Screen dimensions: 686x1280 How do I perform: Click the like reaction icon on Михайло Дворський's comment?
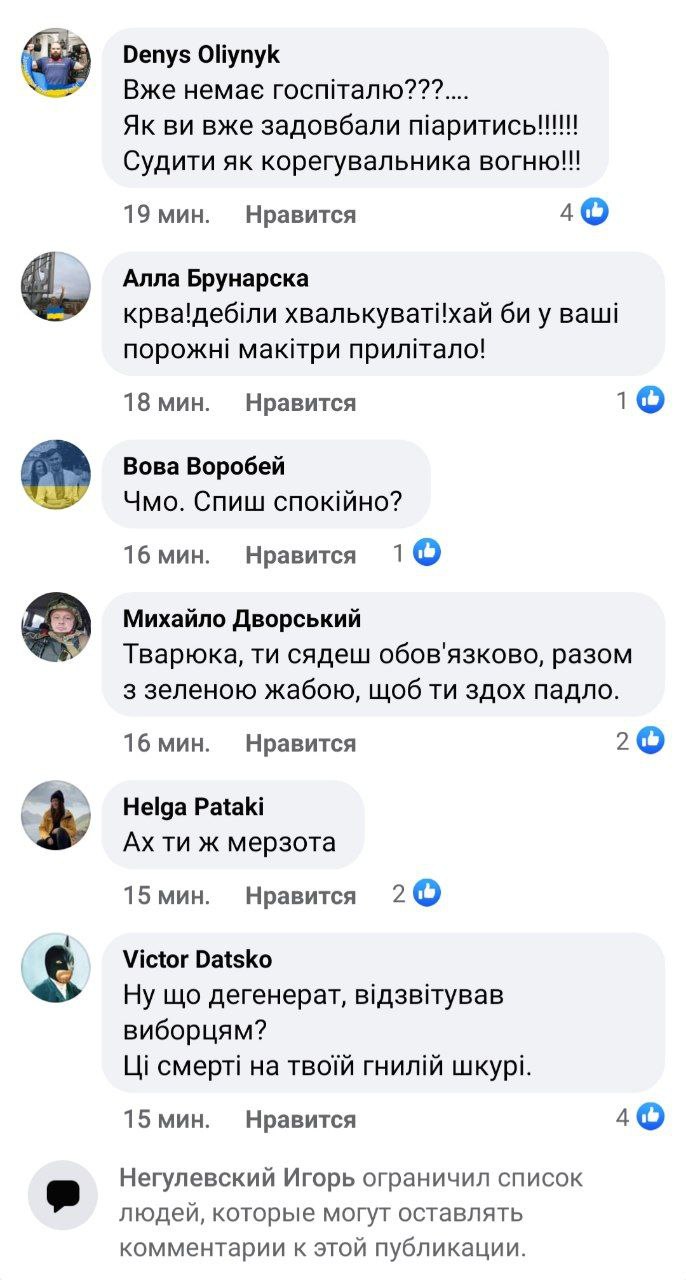coord(651,740)
